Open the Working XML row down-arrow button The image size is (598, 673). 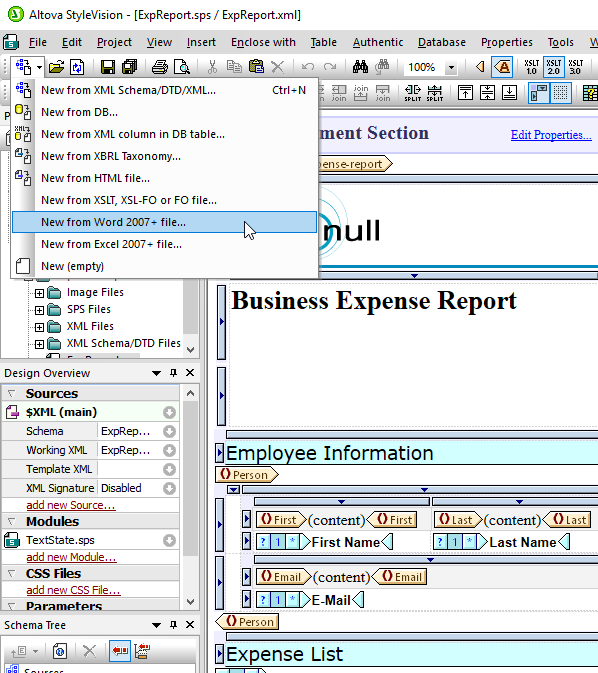click(170, 450)
